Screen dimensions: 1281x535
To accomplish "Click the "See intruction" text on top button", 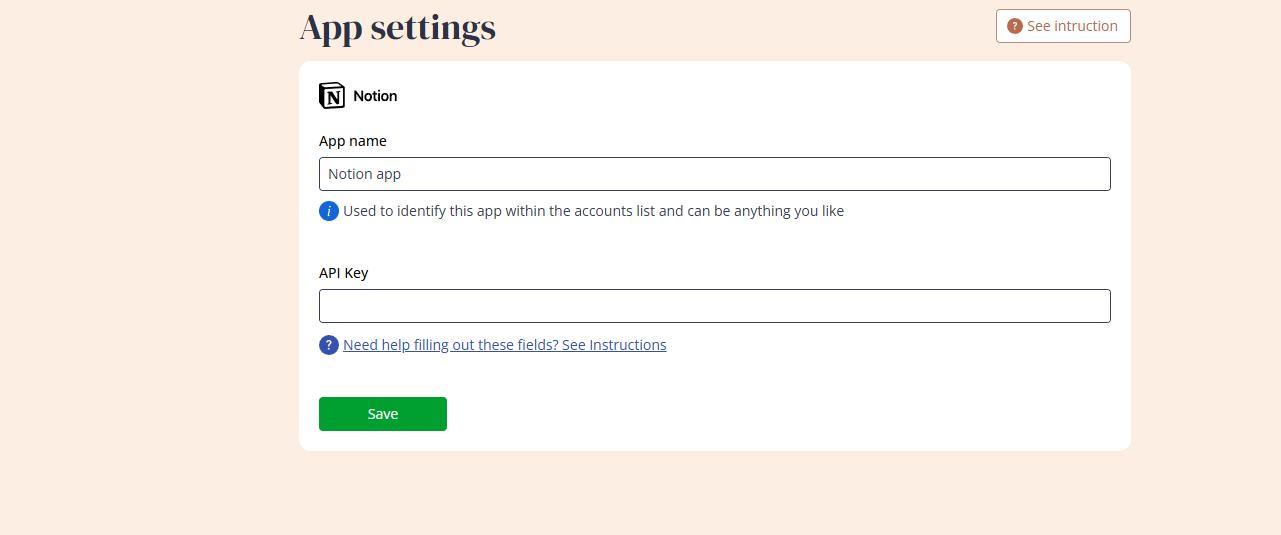I will point(1072,26).
